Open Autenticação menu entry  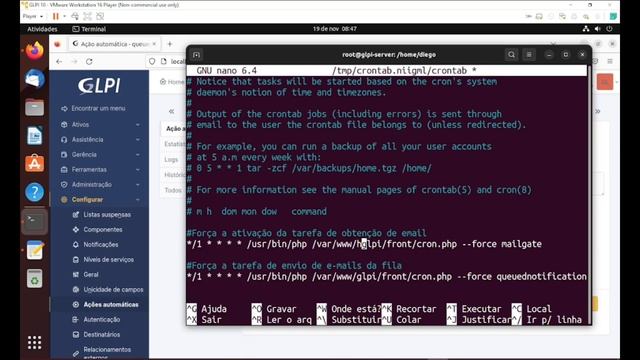(x=101, y=320)
